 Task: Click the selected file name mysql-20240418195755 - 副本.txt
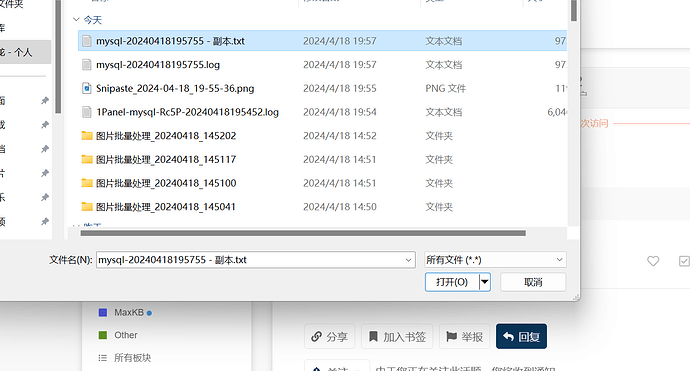click(x=170, y=41)
